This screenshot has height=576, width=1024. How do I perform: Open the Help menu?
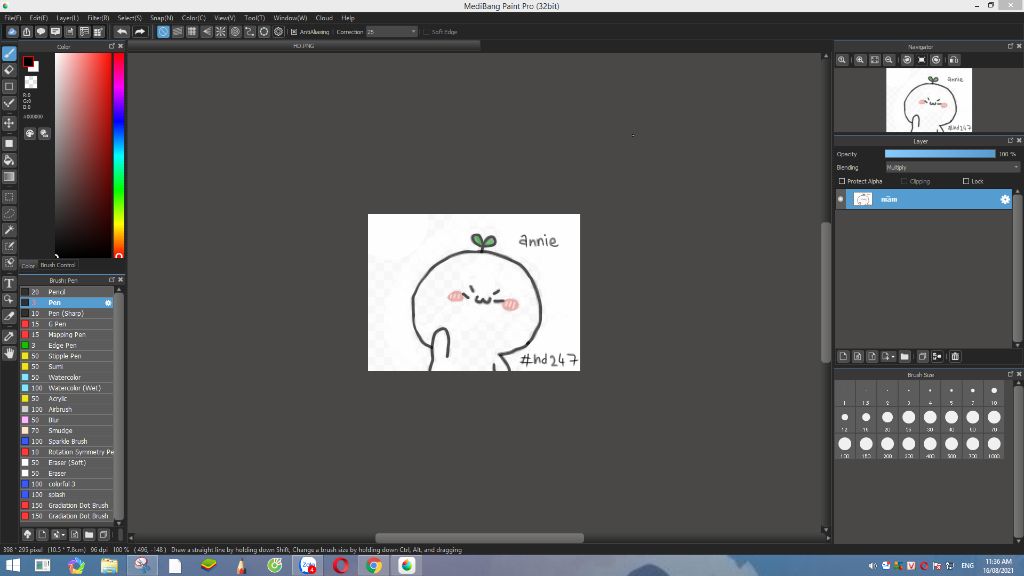click(x=348, y=18)
